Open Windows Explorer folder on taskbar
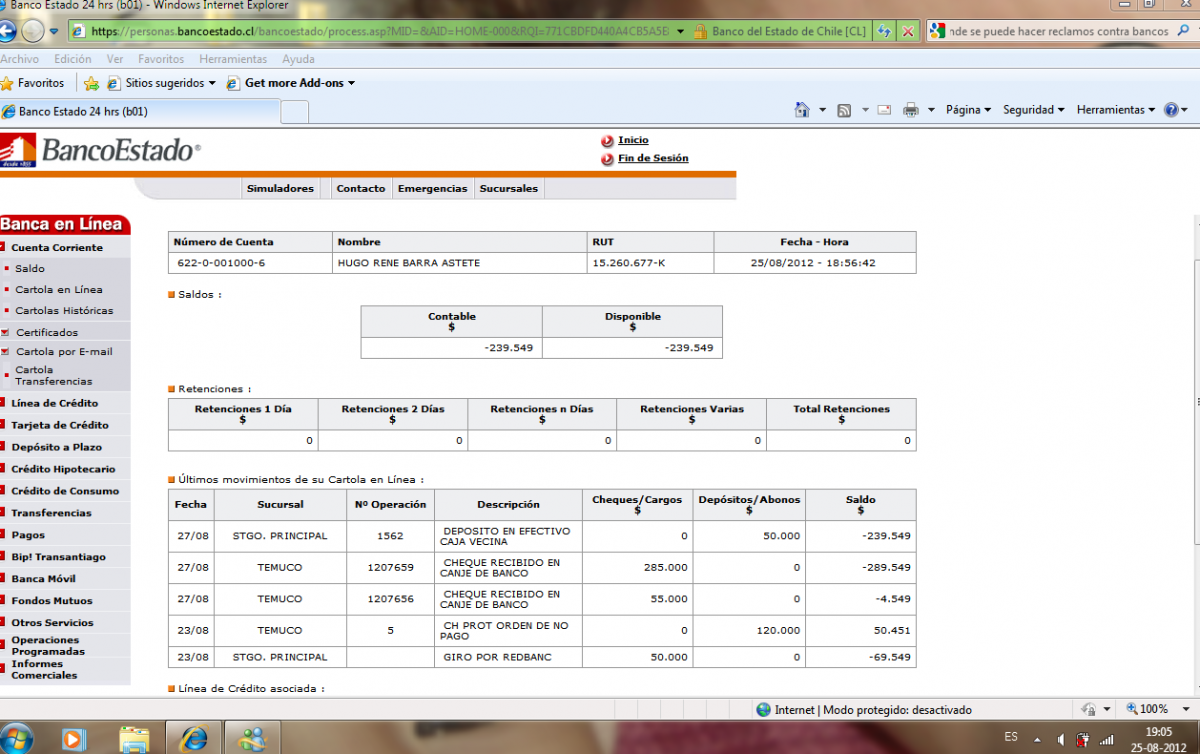The image size is (1200, 754). click(134, 740)
